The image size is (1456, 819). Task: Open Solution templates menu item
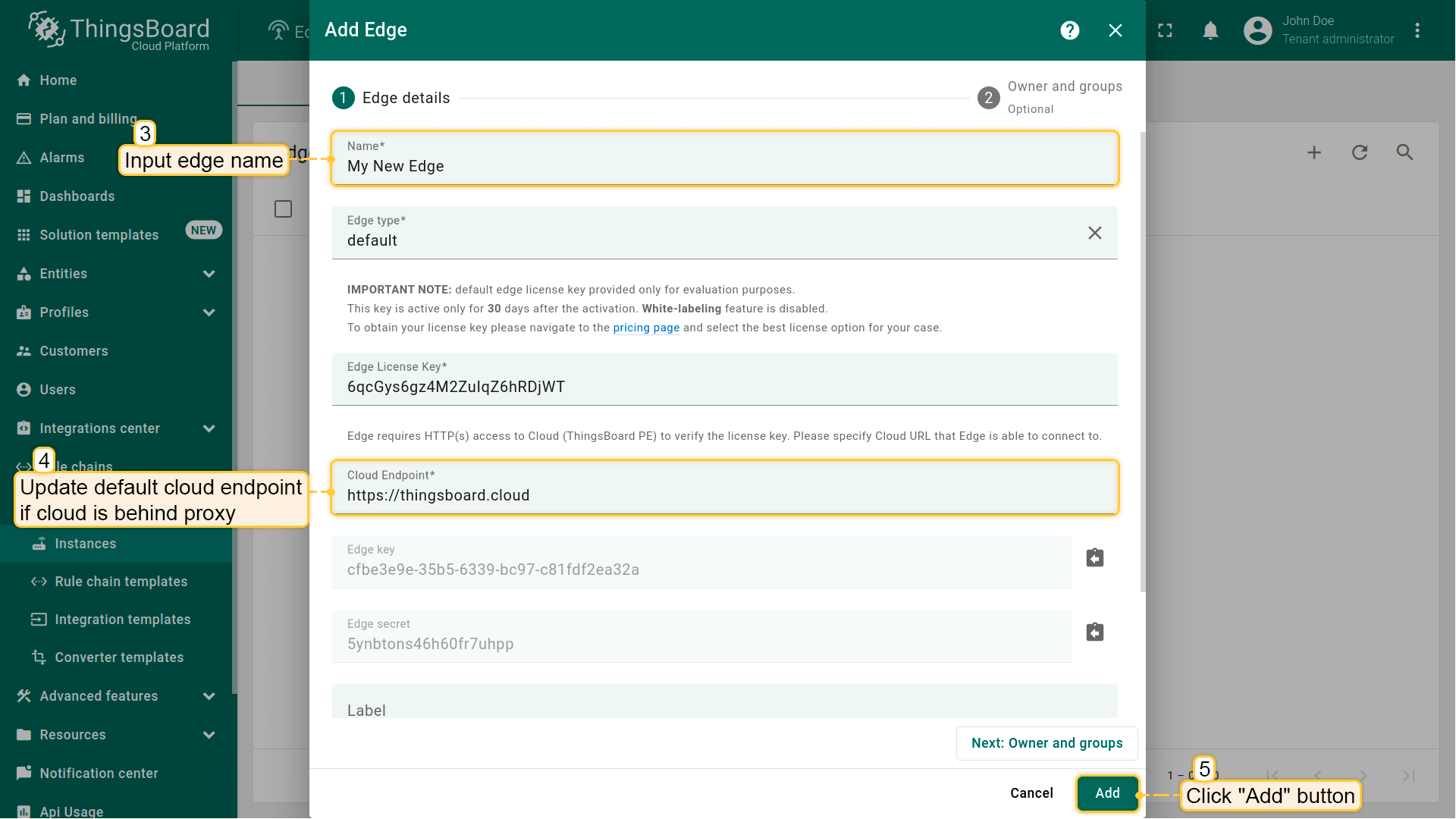(x=116, y=235)
